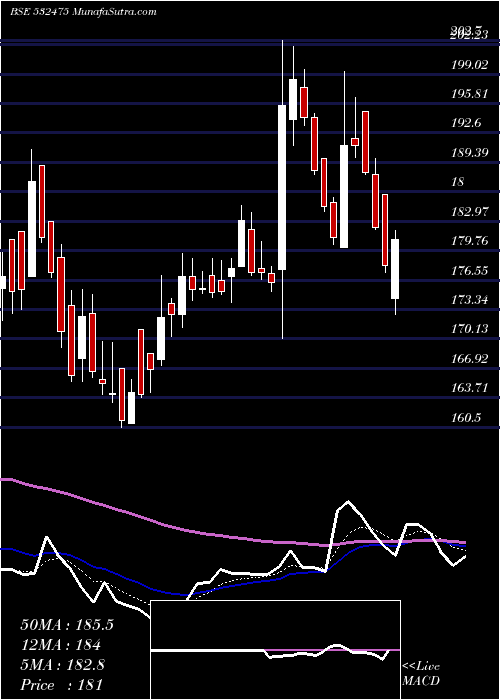Select the 173.34 price level label
500x700 pixels.
coord(470,300)
